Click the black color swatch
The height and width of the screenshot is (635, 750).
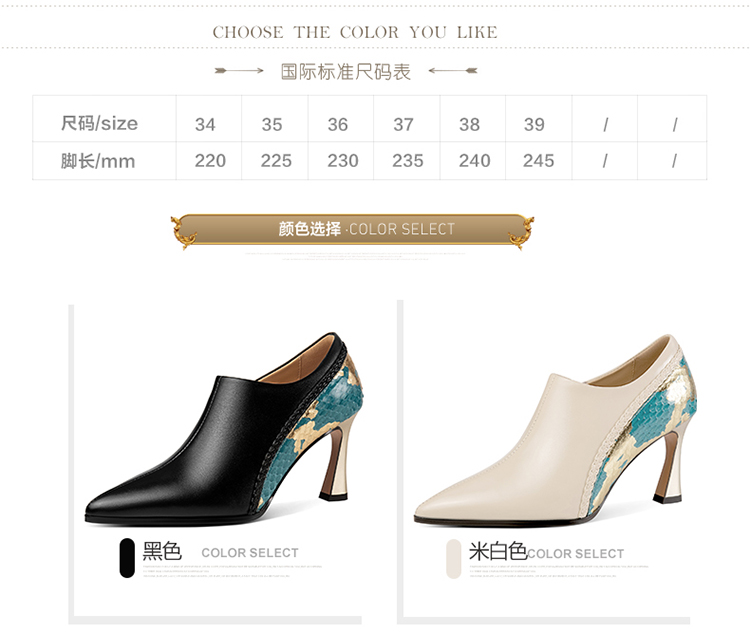pos(127,558)
